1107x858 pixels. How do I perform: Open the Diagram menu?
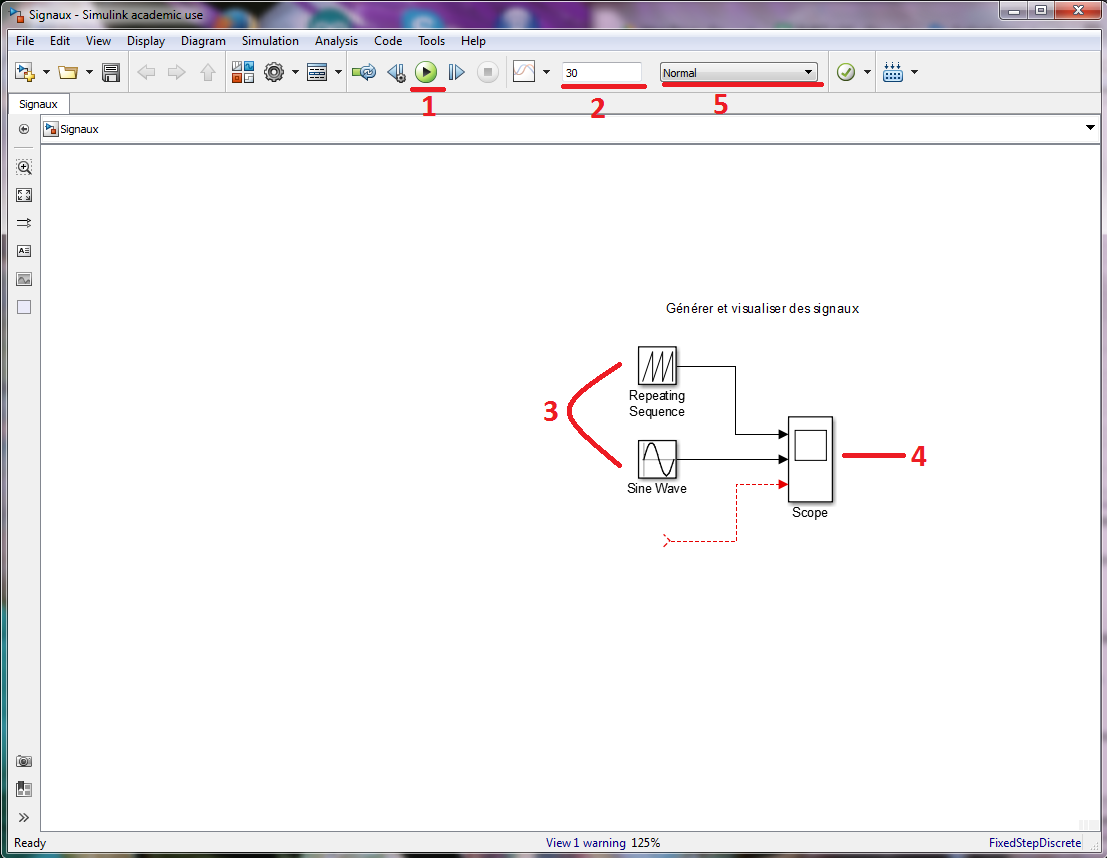(203, 41)
